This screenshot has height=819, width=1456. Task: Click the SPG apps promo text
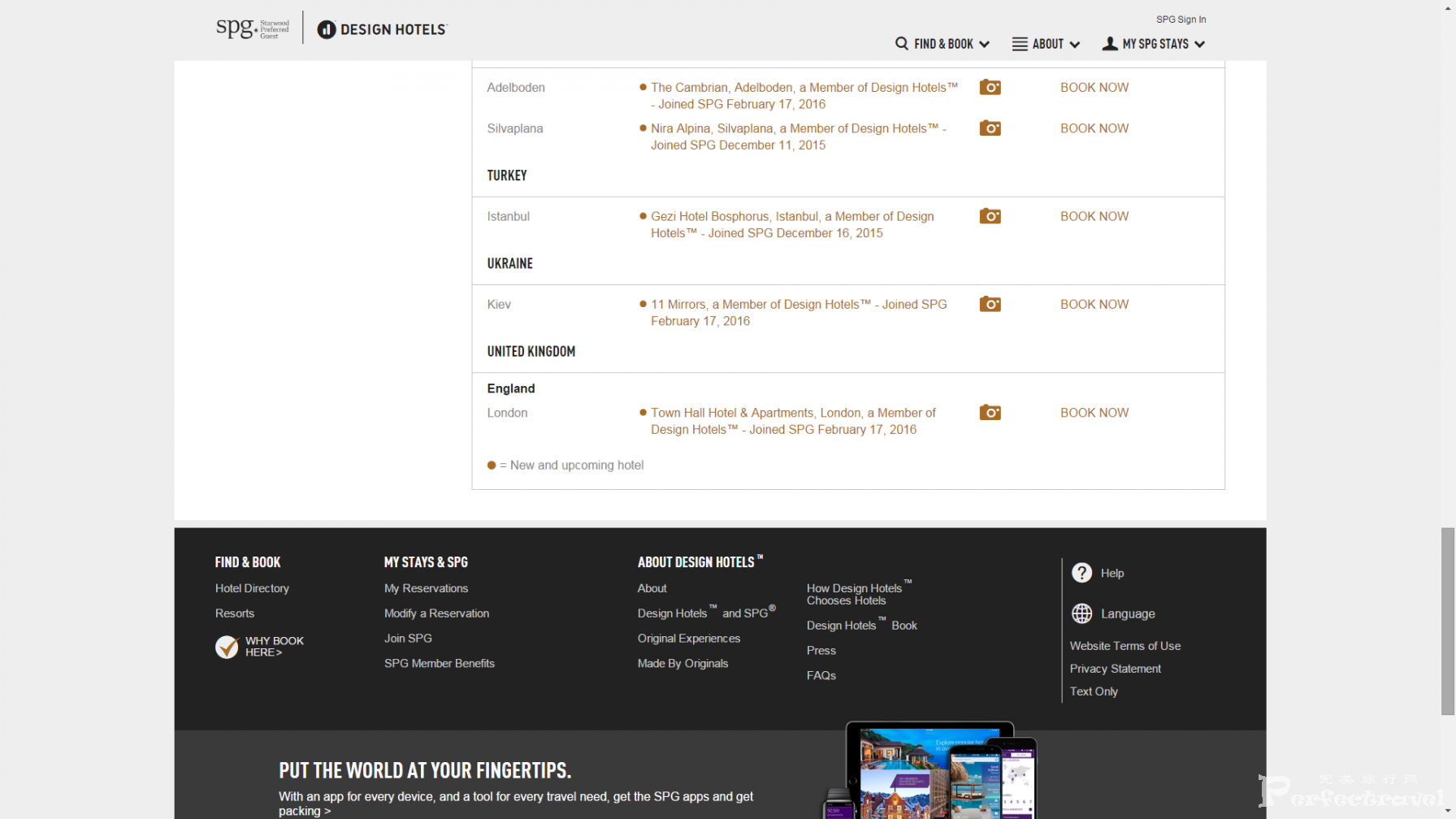[x=516, y=804]
